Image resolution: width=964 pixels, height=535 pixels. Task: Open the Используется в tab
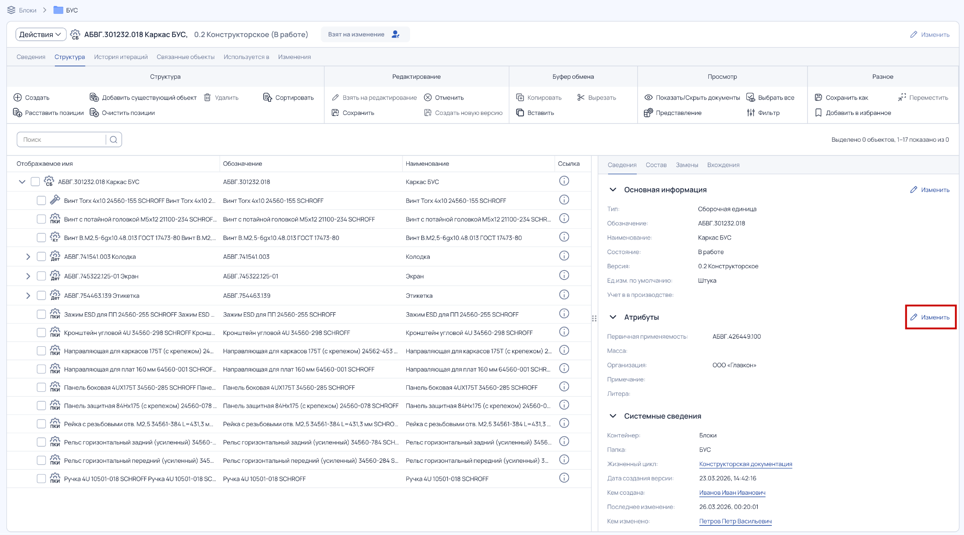coord(246,57)
